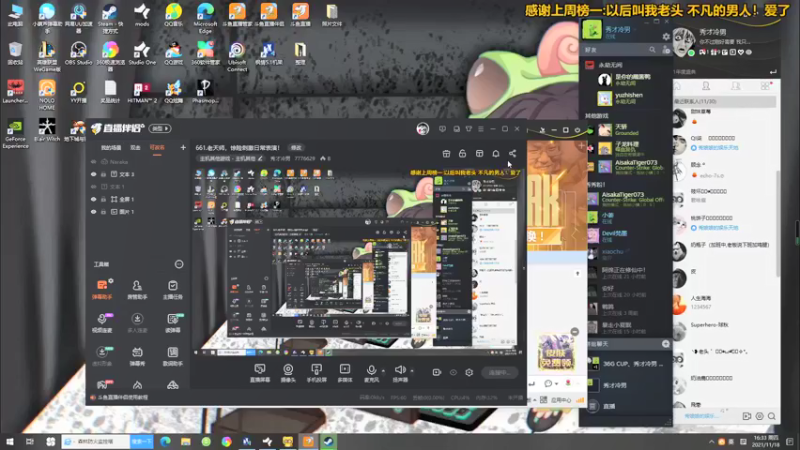Open NOLO HOME desktop shortcut
This screenshot has width=800, height=450.
click(46, 95)
